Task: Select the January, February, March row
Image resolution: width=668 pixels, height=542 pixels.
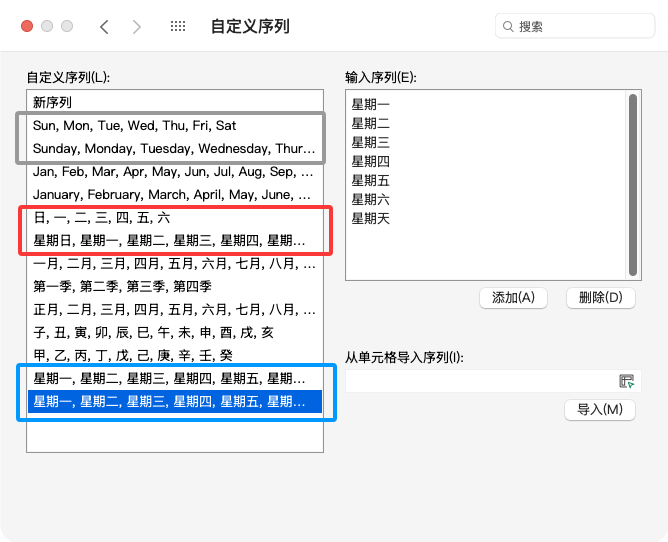Action: pyautogui.click(x=175, y=194)
